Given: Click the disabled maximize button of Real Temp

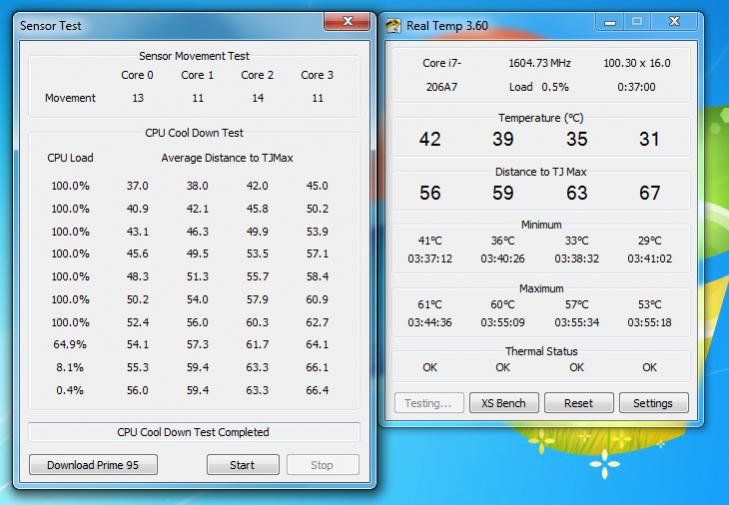Looking at the screenshot, I should (x=637, y=22).
